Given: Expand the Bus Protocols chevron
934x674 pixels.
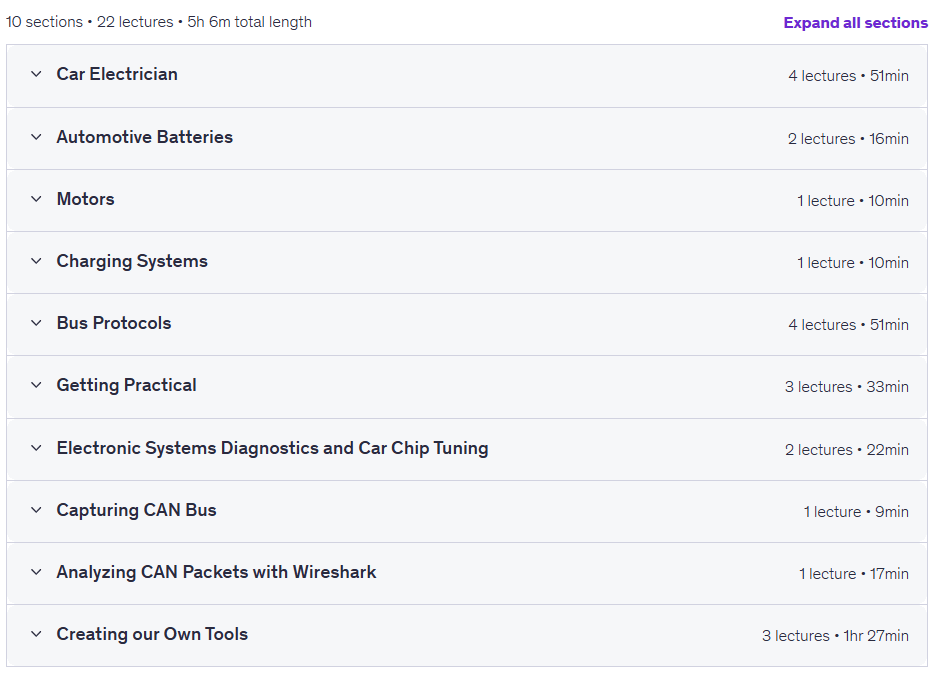Looking at the screenshot, I should click(x=36, y=323).
